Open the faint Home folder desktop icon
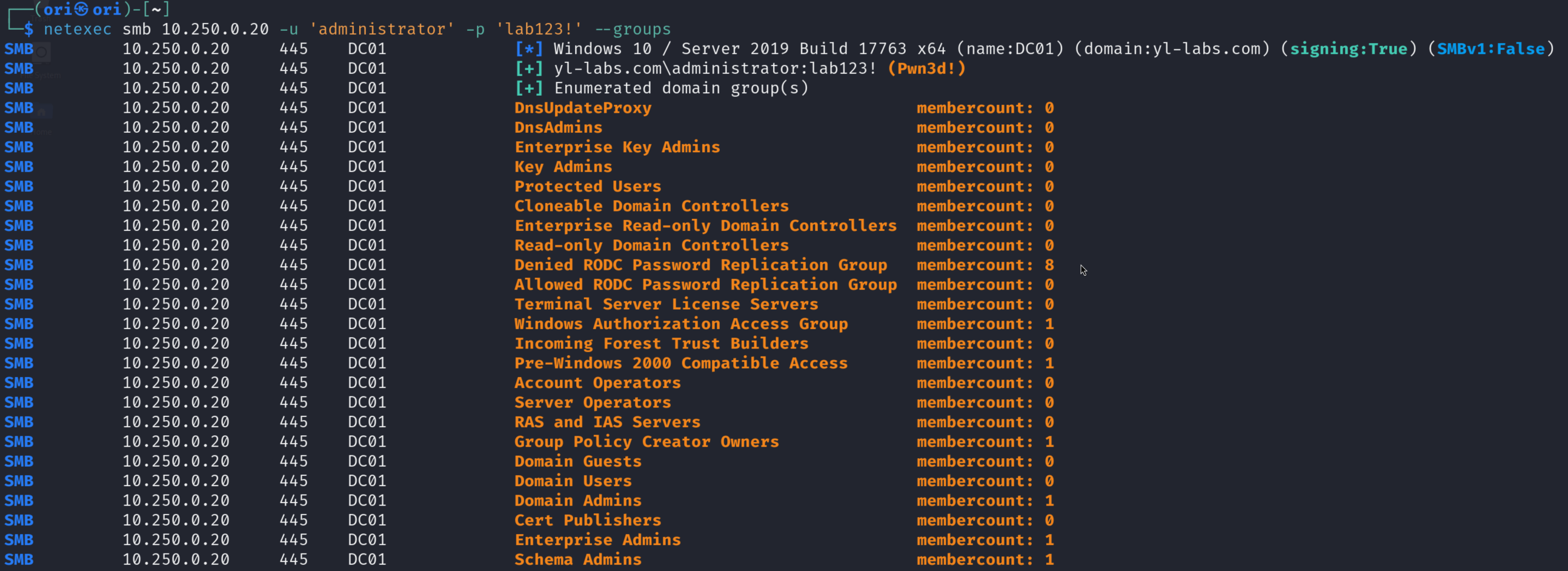 click(42, 113)
